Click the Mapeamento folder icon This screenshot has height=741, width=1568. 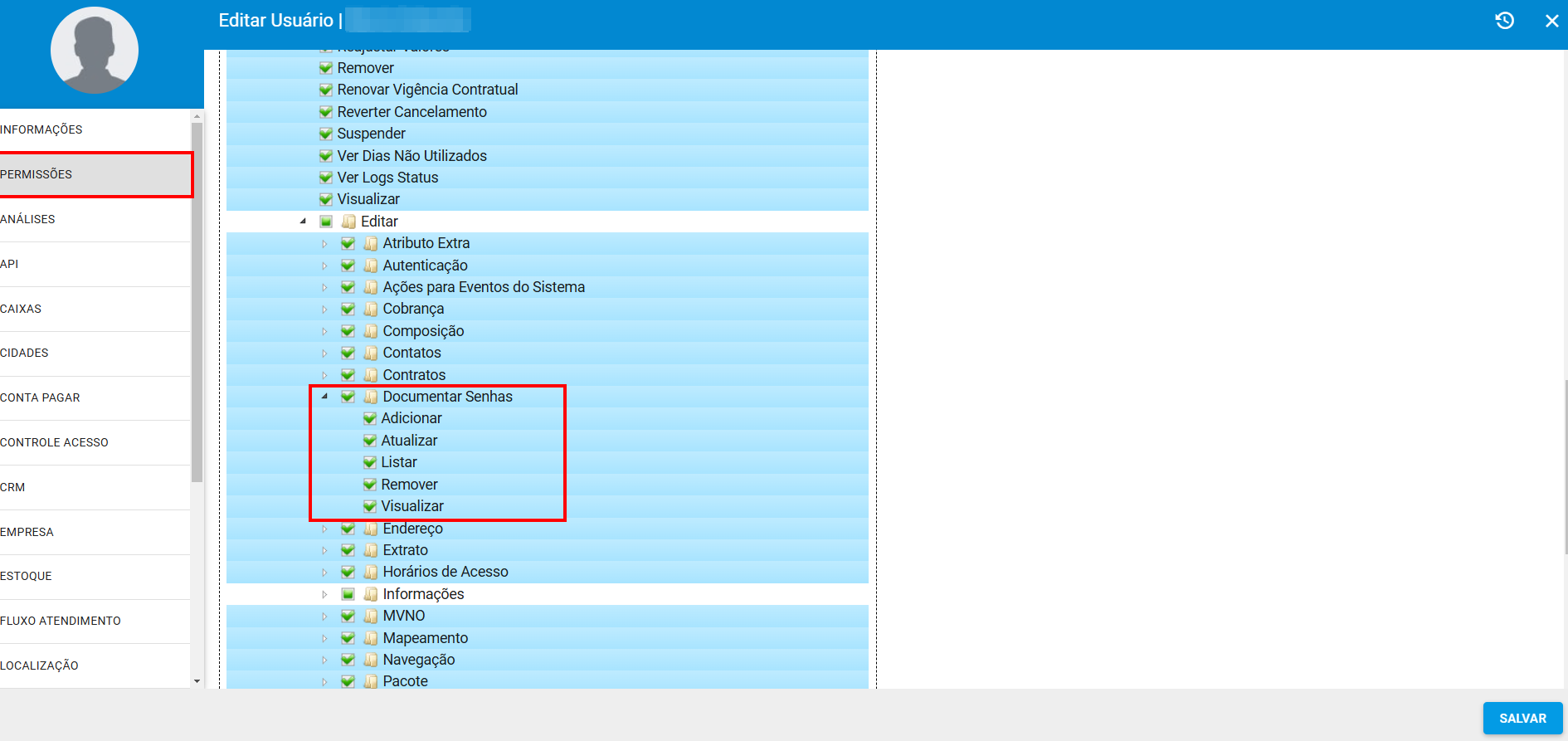[371, 638]
